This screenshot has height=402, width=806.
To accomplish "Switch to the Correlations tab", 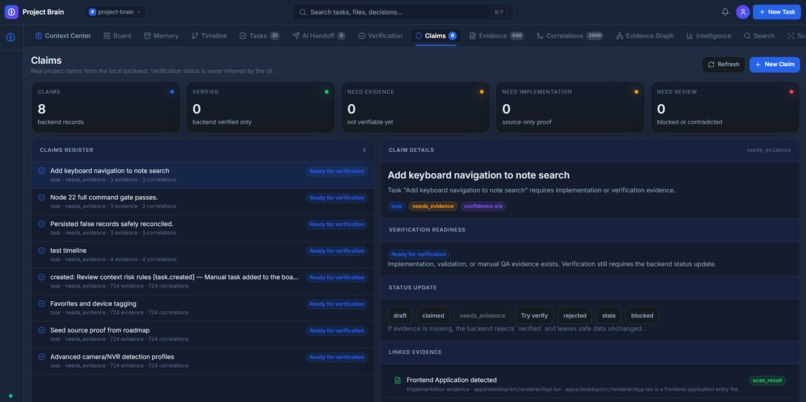I will pos(570,36).
